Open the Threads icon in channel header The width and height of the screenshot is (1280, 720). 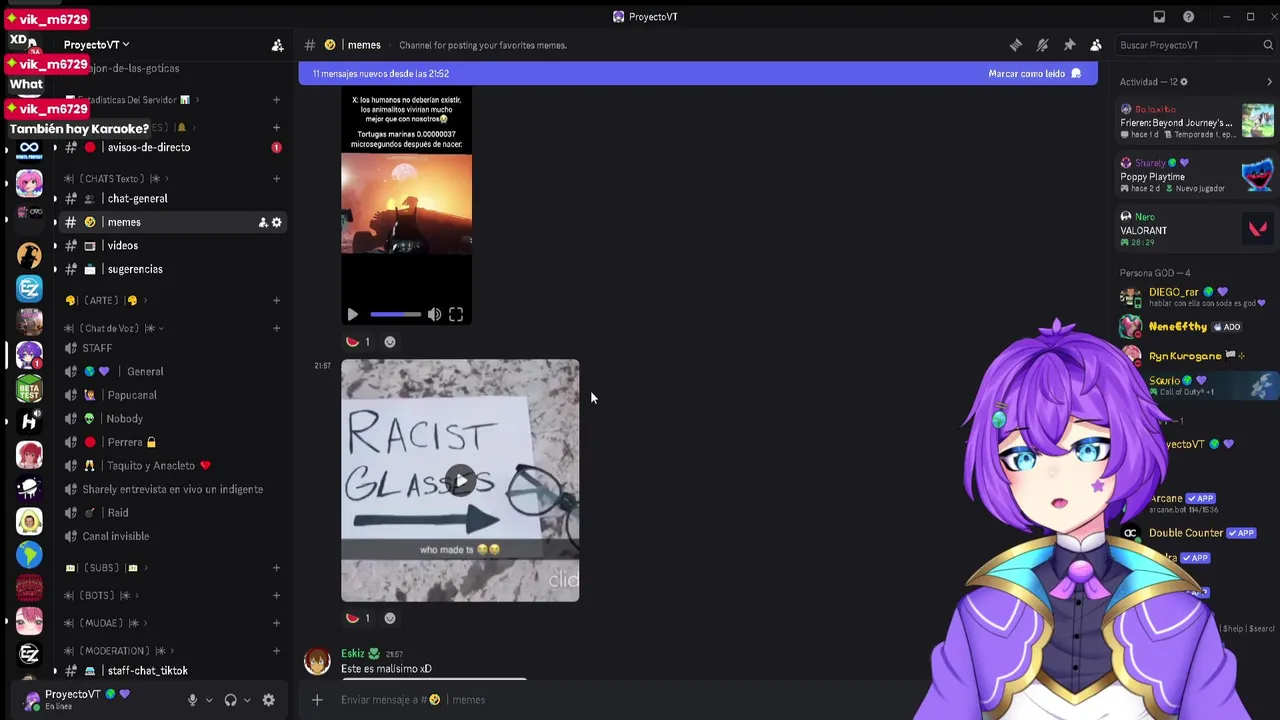click(1016, 45)
